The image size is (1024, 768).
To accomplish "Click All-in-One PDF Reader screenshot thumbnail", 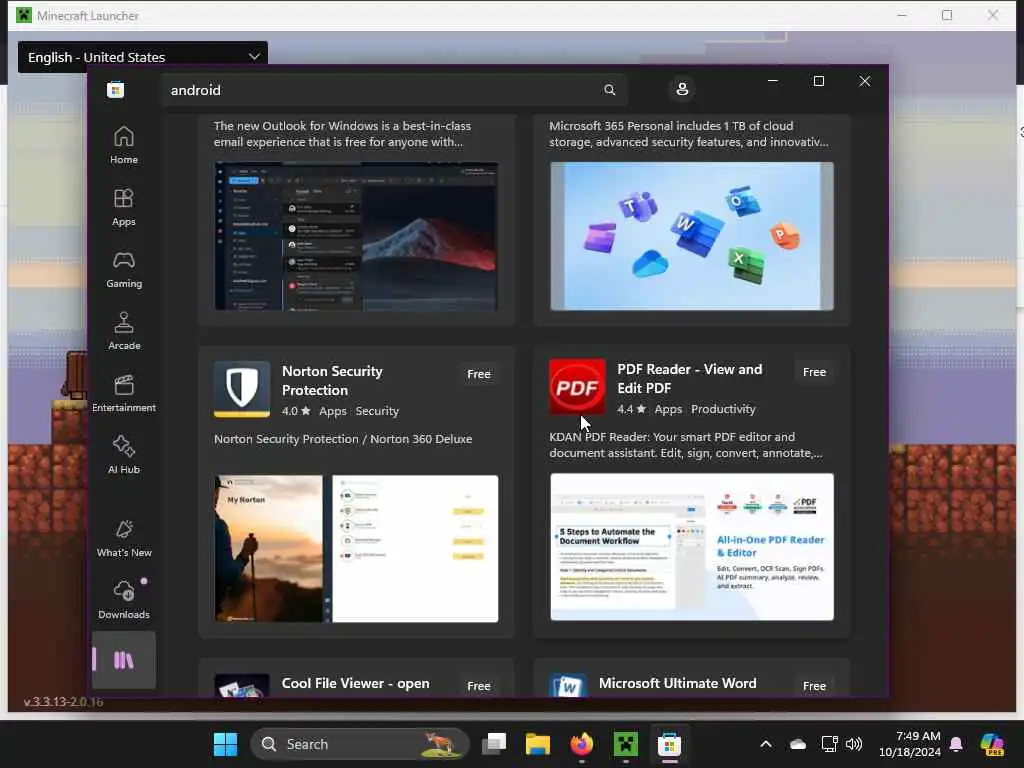I will coord(692,547).
